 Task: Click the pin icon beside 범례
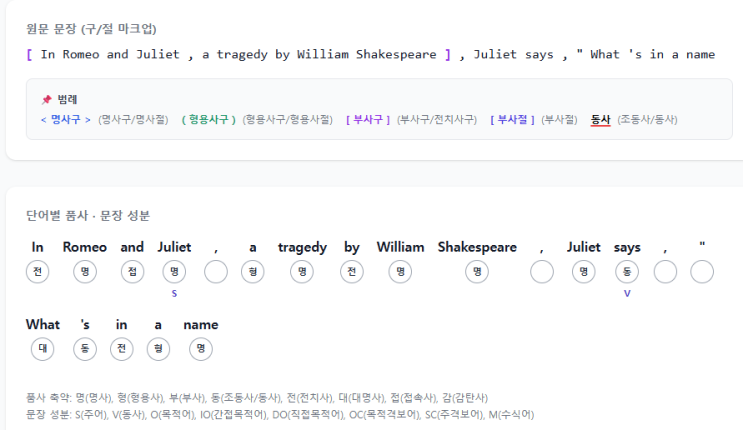click(x=46, y=100)
